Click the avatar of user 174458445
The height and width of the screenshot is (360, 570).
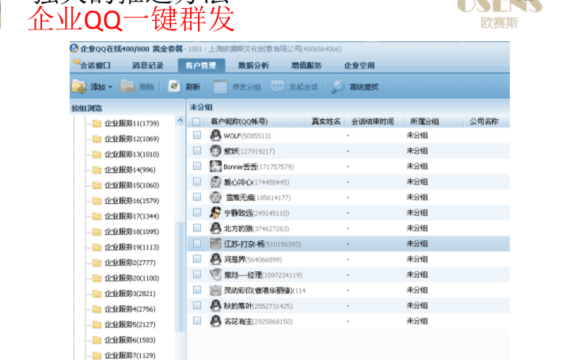pos(216,182)
